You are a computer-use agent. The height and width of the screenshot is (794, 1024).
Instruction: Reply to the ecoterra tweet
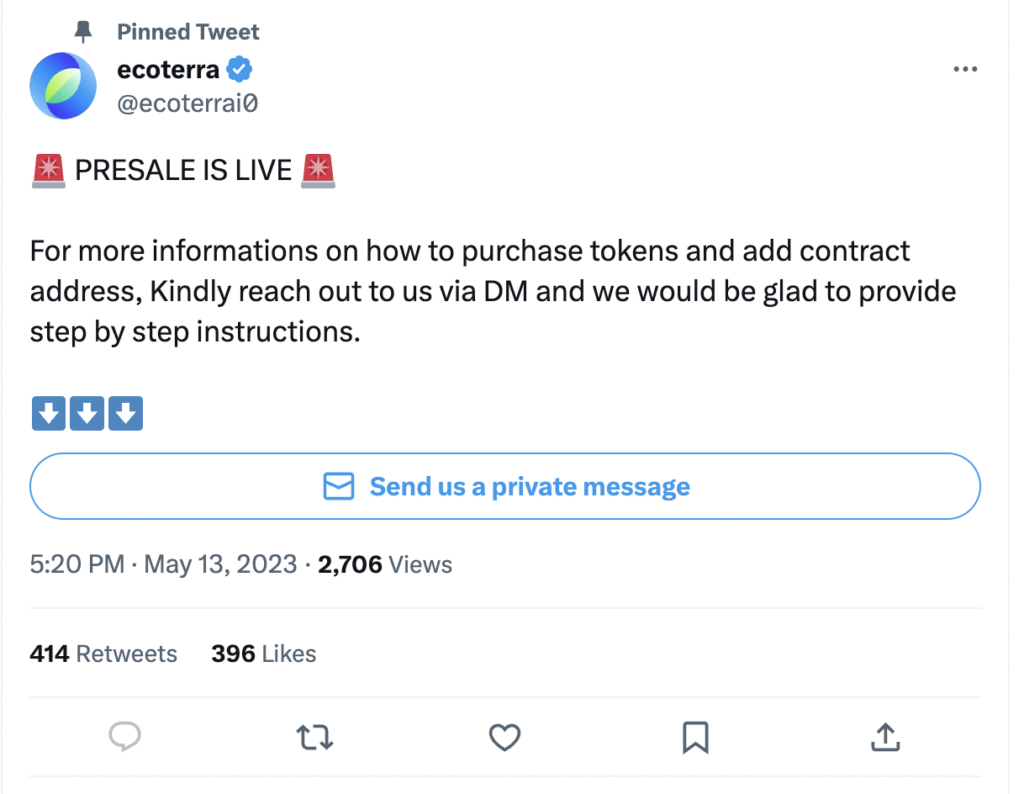coord(124,738)
